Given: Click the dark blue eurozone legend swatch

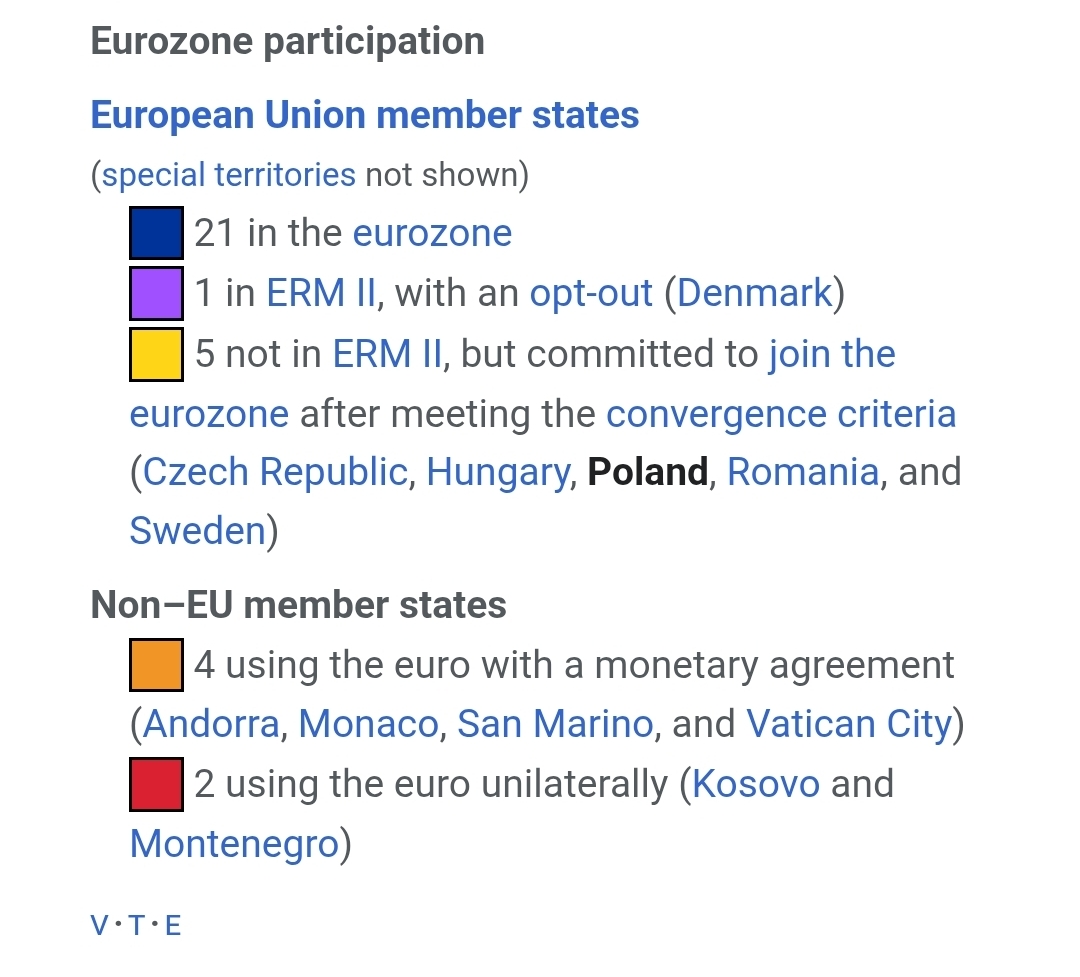Looking at the screenshot, I should point(156,233).
